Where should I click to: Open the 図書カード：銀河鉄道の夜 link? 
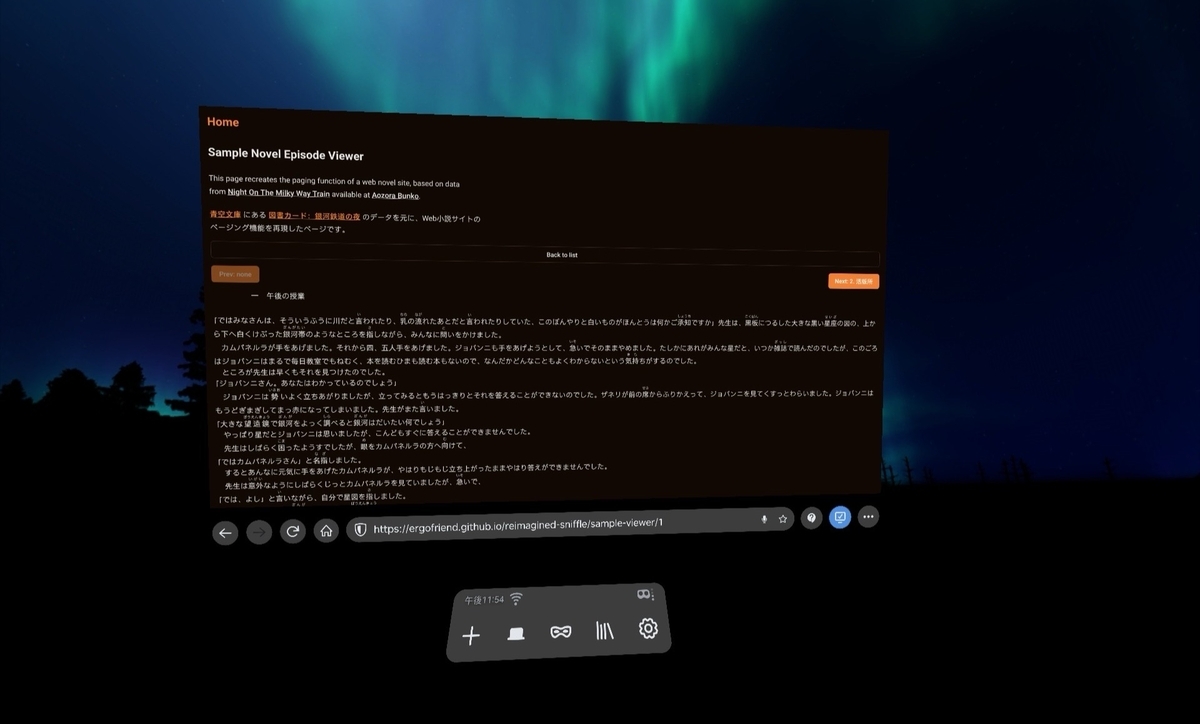pyautogui.click(x=314, y=217)
